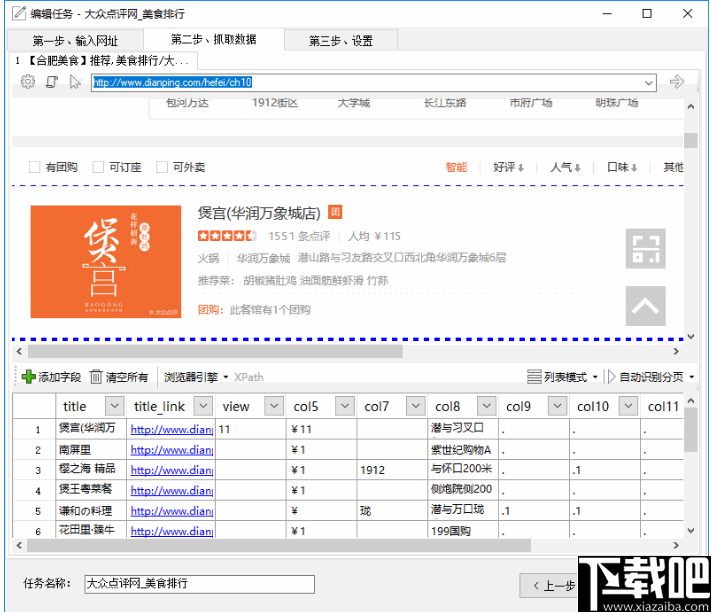The image size is (713, 612).
Task: Open the view column dropdown
Action: (274, 406)
